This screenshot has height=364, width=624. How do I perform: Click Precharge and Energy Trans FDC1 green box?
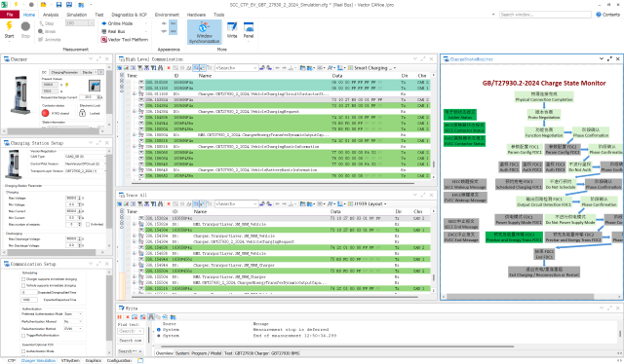point(514,237)
